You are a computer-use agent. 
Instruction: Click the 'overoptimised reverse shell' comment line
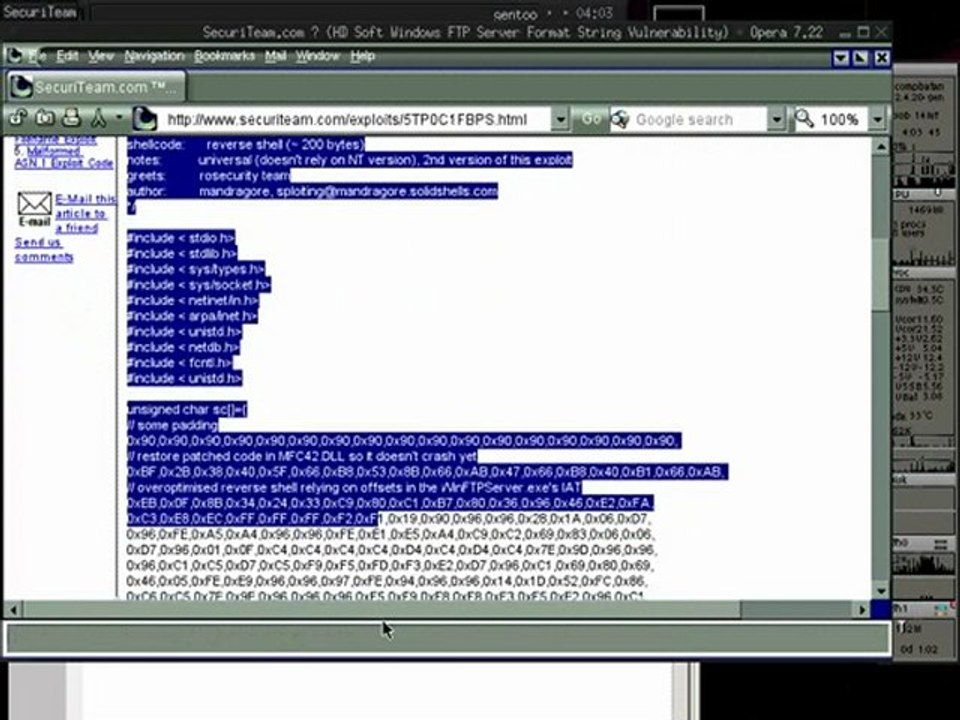(x=353, y=488)
